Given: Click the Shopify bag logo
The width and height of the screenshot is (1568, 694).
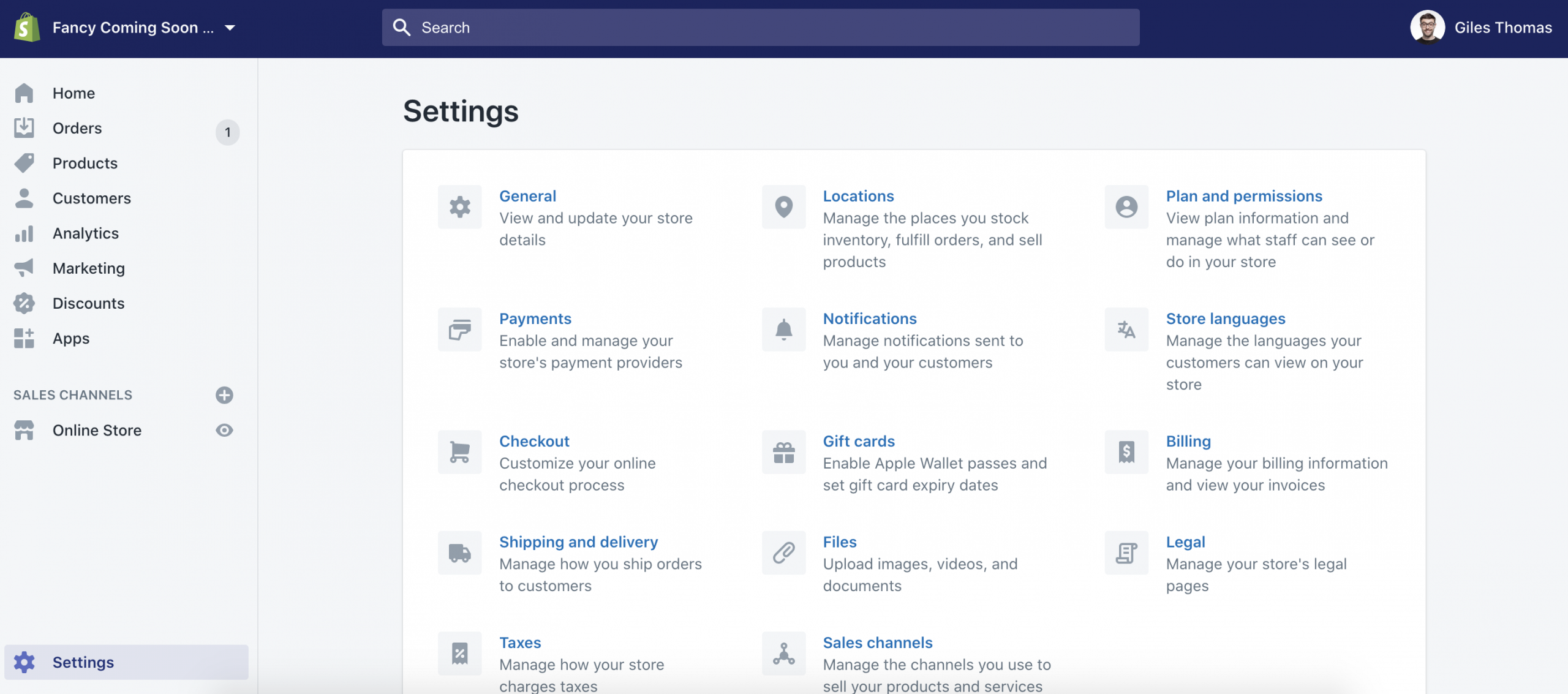Looking at the screenshot, I should 26,28.
